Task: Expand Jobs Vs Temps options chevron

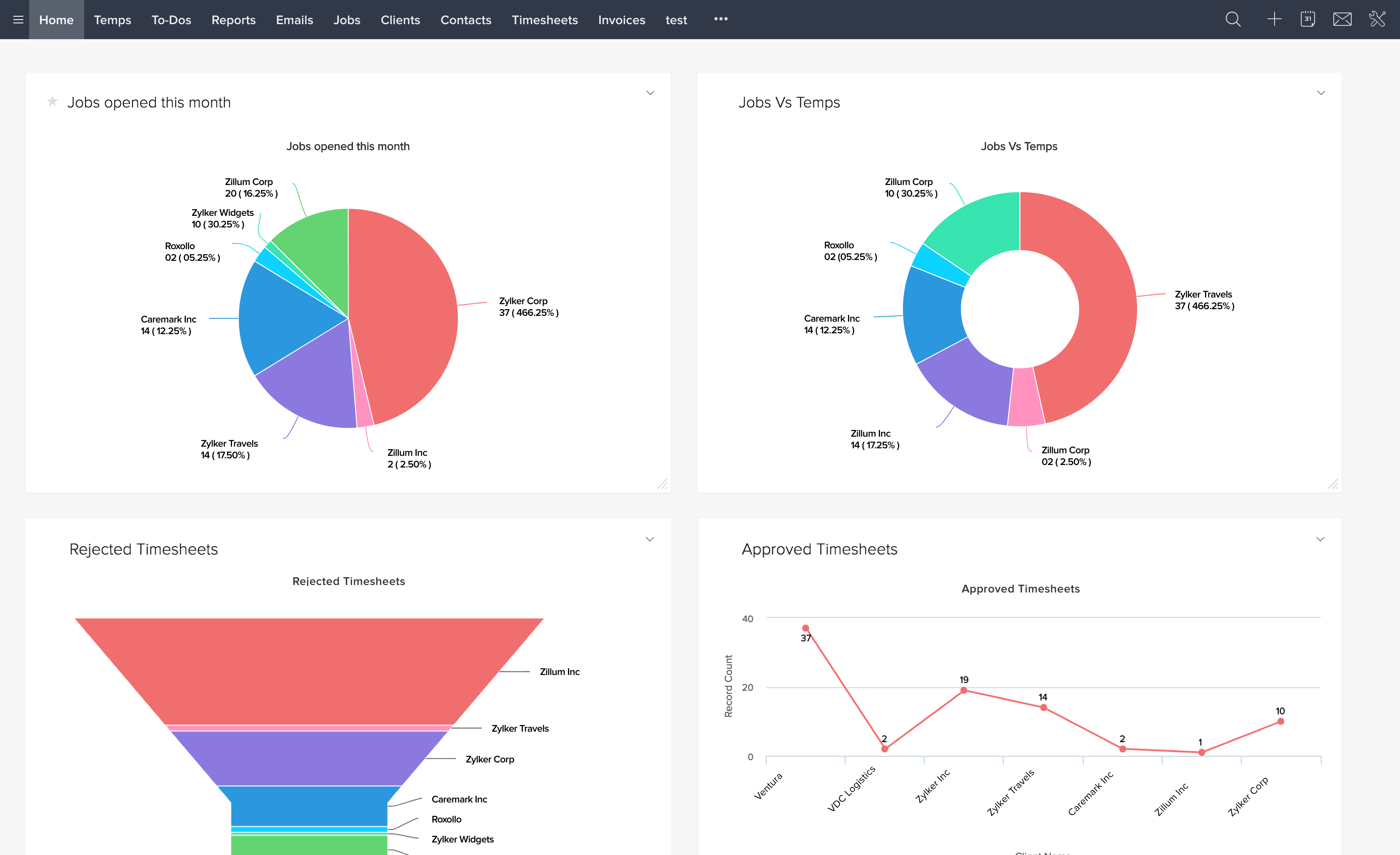Action: [x=1321, y=93]
